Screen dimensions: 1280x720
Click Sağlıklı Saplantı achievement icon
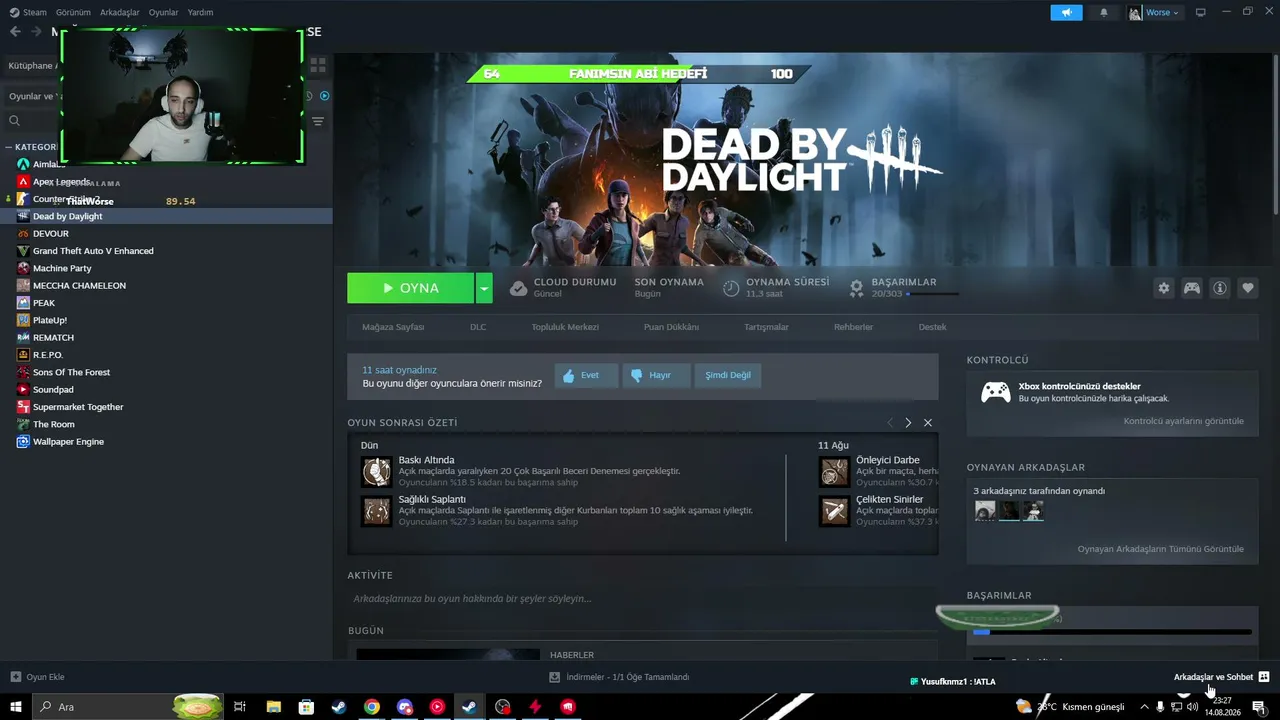click(377, 510)
